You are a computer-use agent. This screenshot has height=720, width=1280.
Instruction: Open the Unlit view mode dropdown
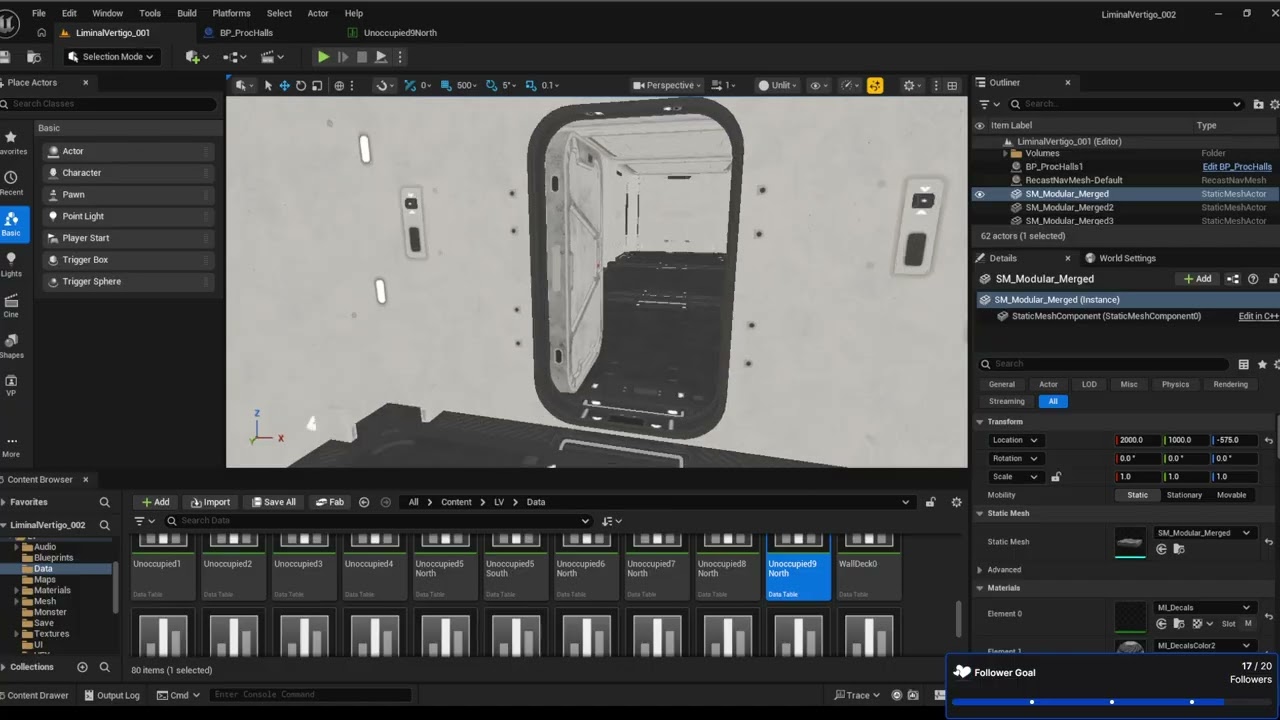tap(779, 85)
